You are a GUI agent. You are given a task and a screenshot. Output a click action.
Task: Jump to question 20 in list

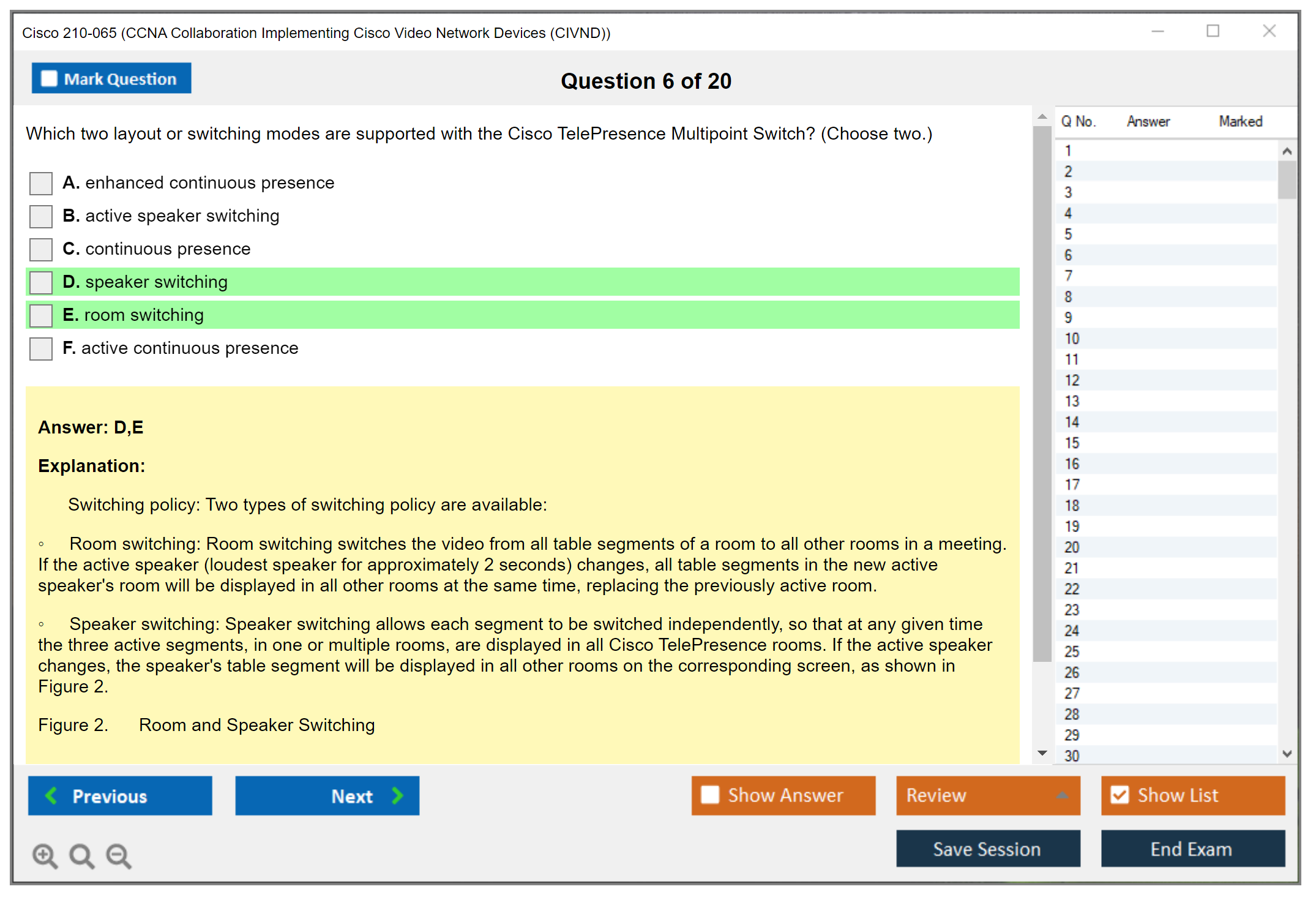point(1072,547)
